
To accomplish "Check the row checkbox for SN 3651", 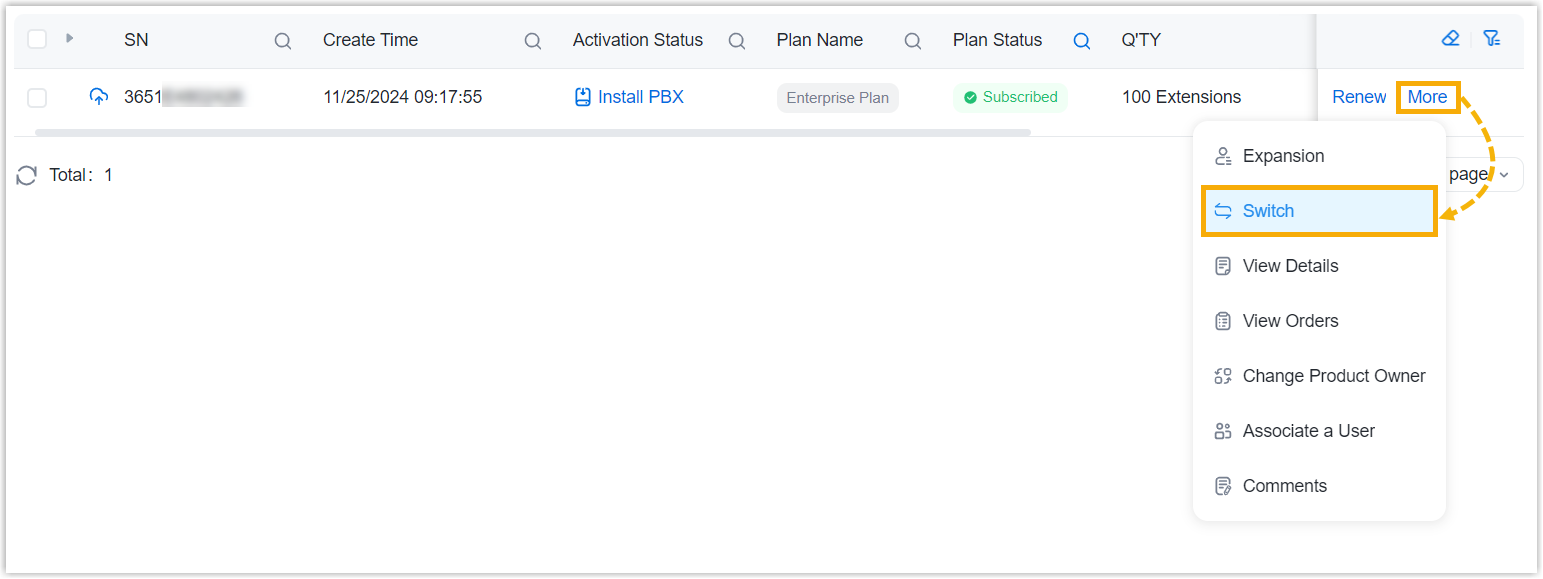I will pyautogui.click(x=37, y=98).
